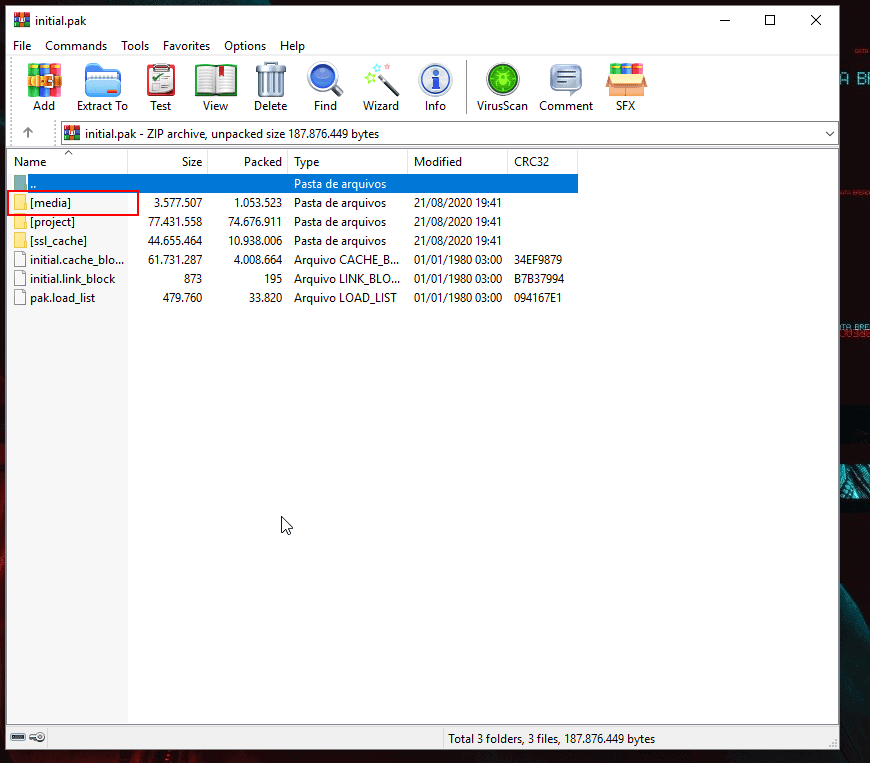Launch the Wizard tool

tap(381, 87)
